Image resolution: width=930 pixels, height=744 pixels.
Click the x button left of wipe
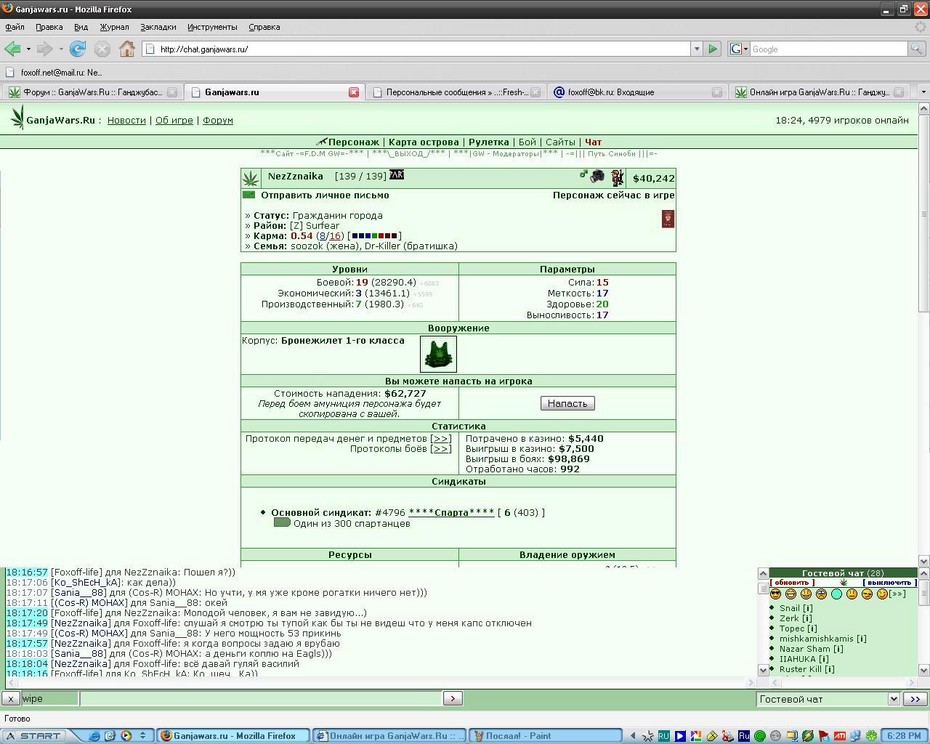(11, 699)
